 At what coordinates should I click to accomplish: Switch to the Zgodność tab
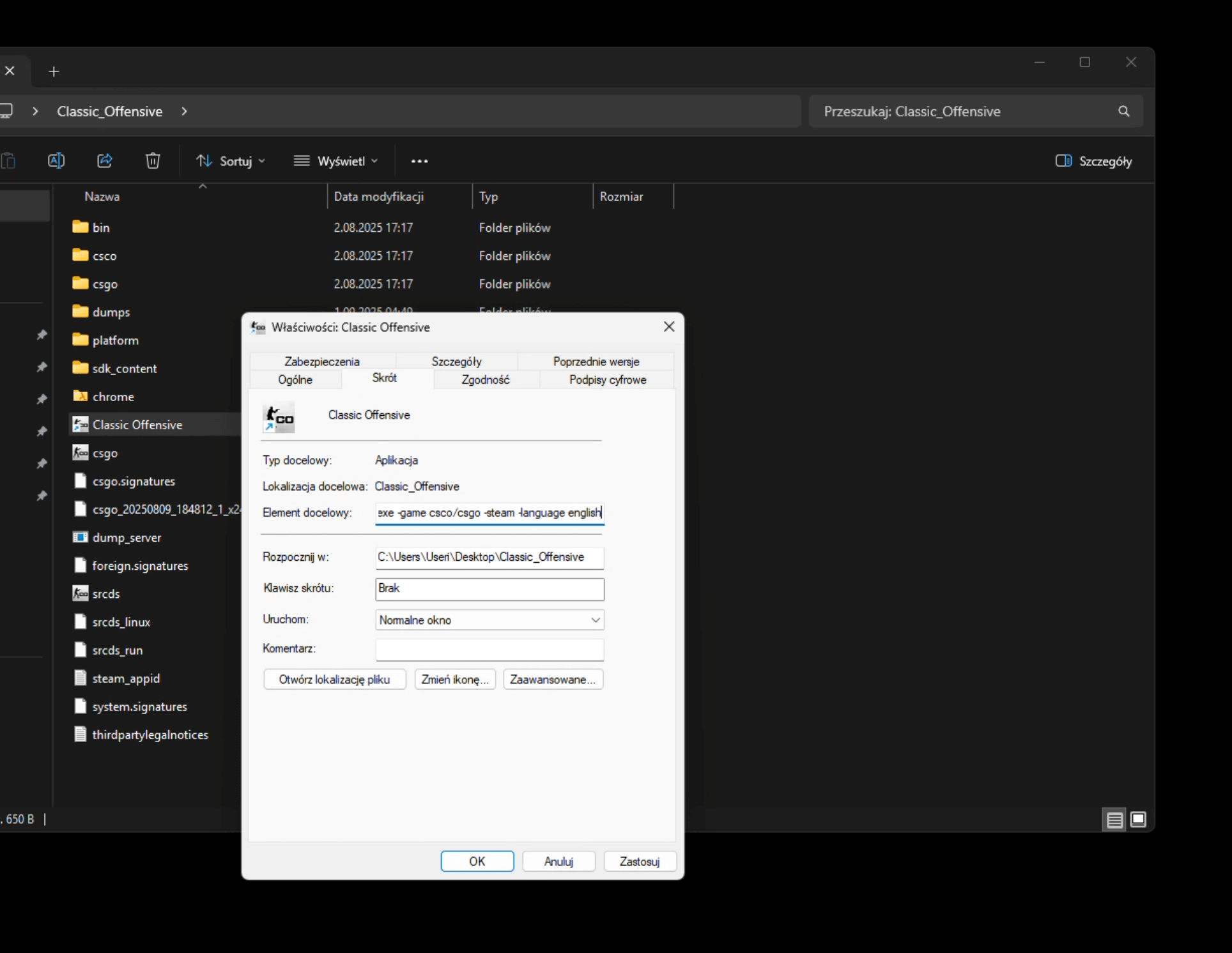pos(486,379)
